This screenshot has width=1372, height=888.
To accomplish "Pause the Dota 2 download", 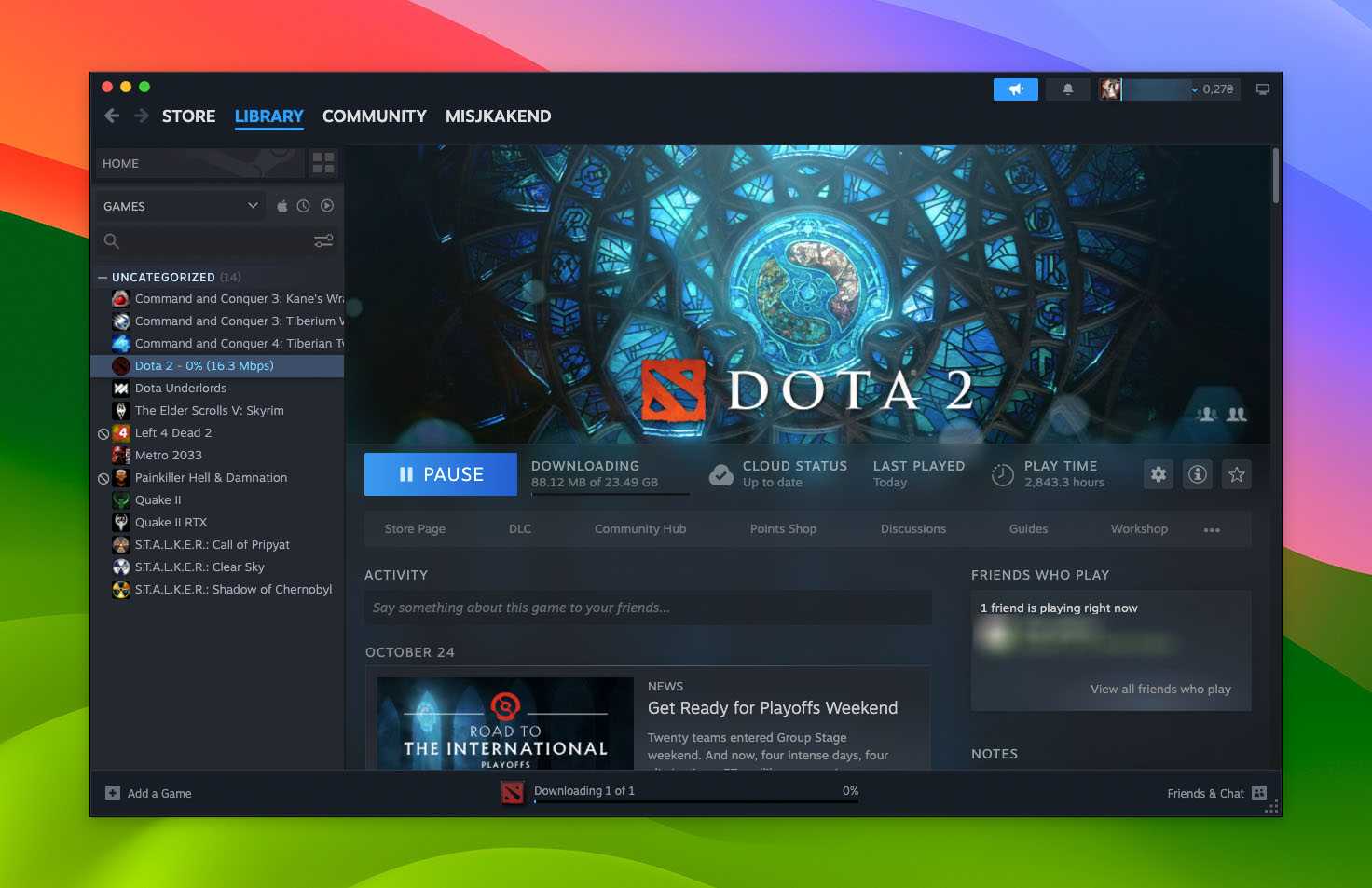I will tap(440, 474).
